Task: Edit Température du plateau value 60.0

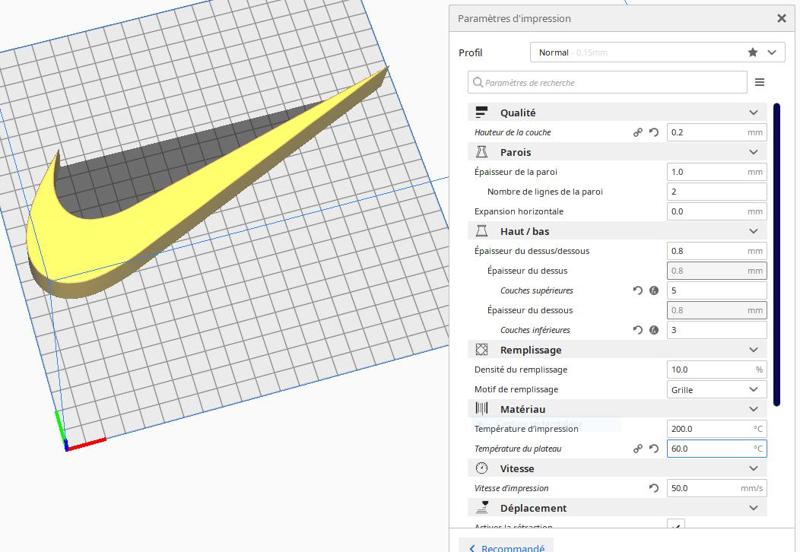Action: click(716, 448)
